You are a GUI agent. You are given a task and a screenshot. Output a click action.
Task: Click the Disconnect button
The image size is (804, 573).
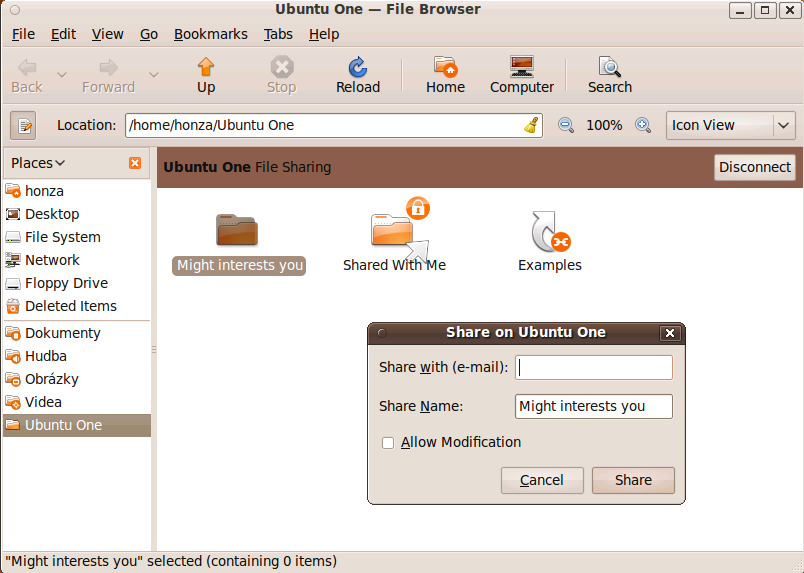point(755,167)
